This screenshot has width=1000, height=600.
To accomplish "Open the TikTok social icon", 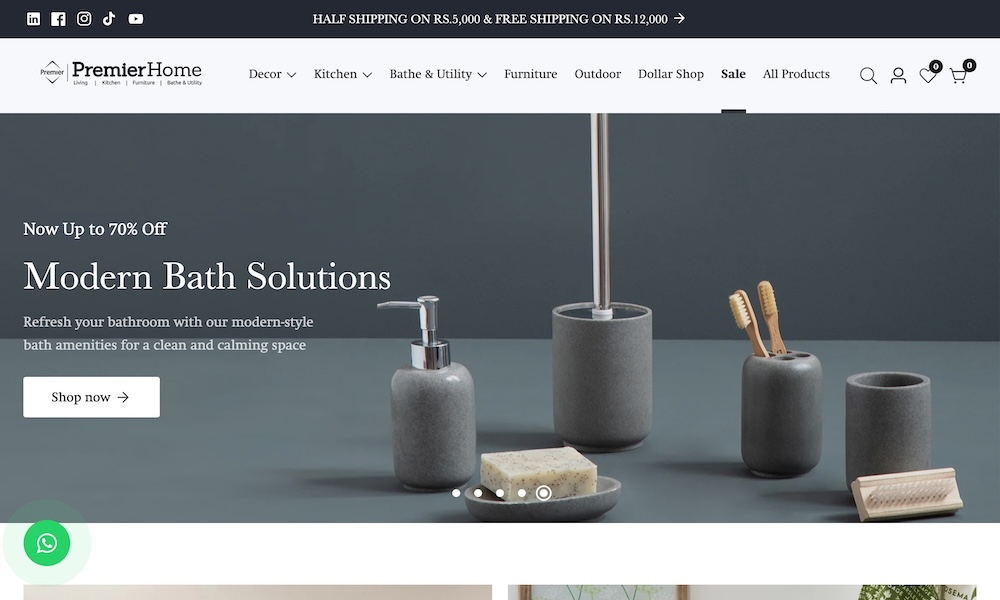I will tap(109, 19).
